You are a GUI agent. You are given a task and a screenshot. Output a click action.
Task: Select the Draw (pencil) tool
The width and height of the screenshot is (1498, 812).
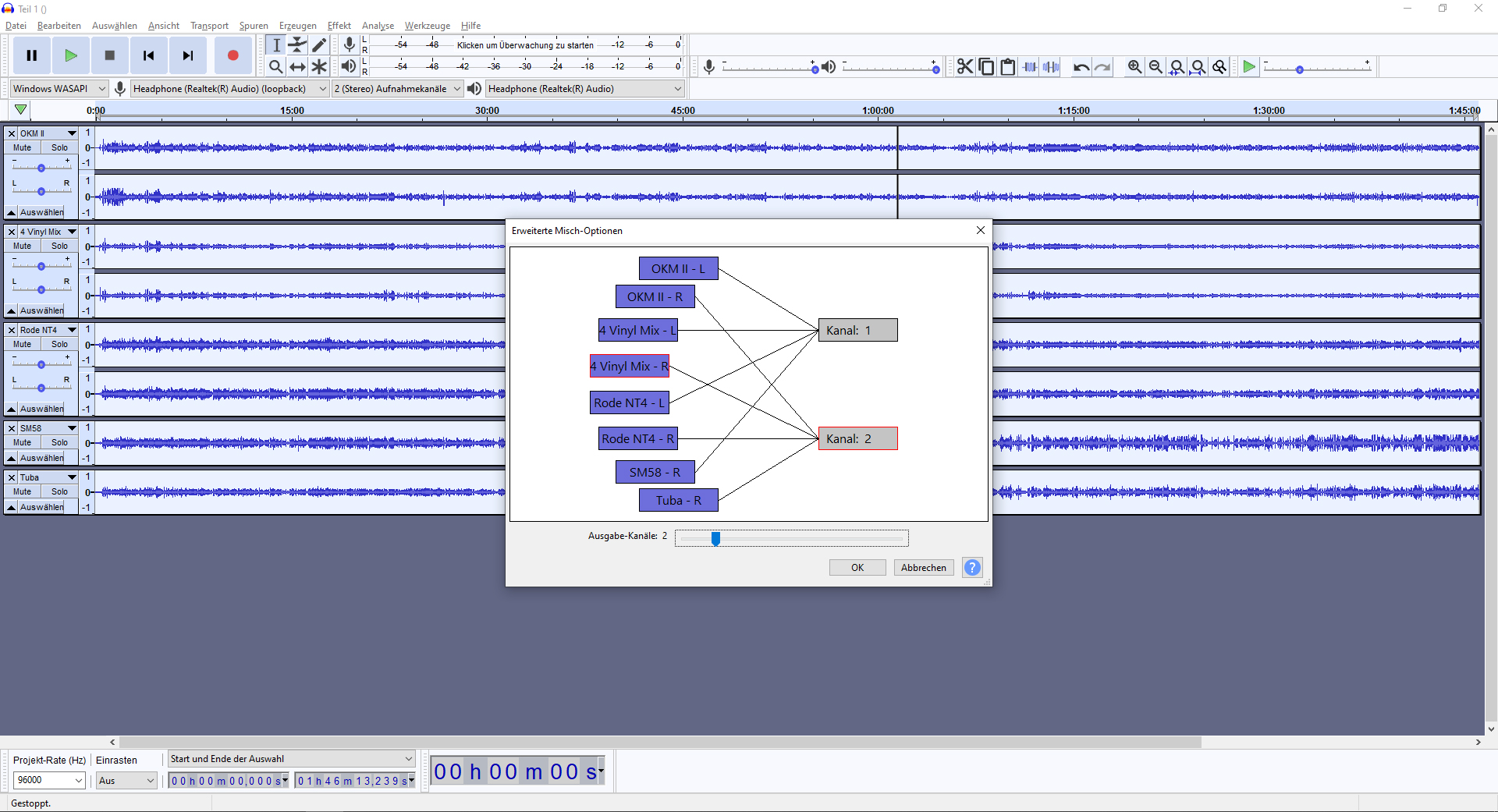[319, 45]
